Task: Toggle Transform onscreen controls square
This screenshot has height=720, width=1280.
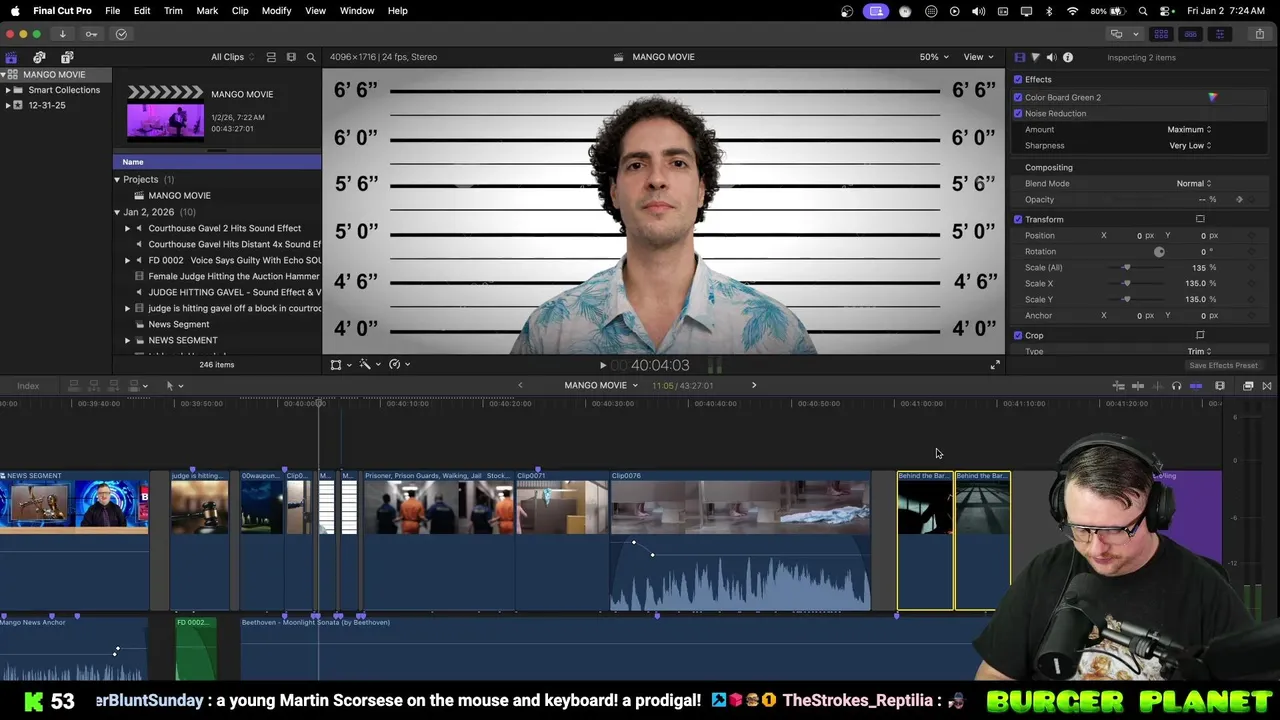Action: pyautogui.click(x=1200, y=219)
